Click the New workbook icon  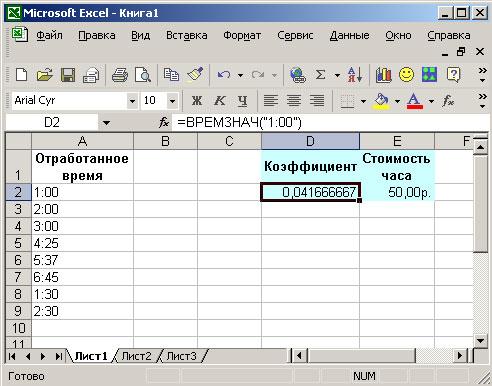point(22,75)
